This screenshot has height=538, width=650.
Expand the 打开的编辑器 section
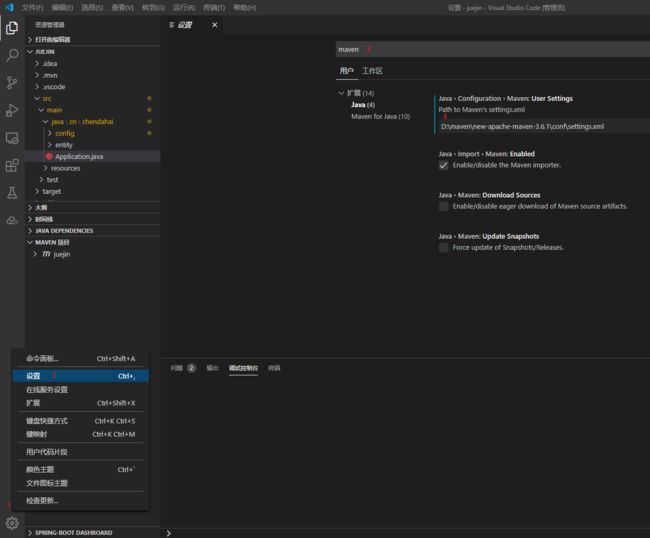(x=30, y=39)
